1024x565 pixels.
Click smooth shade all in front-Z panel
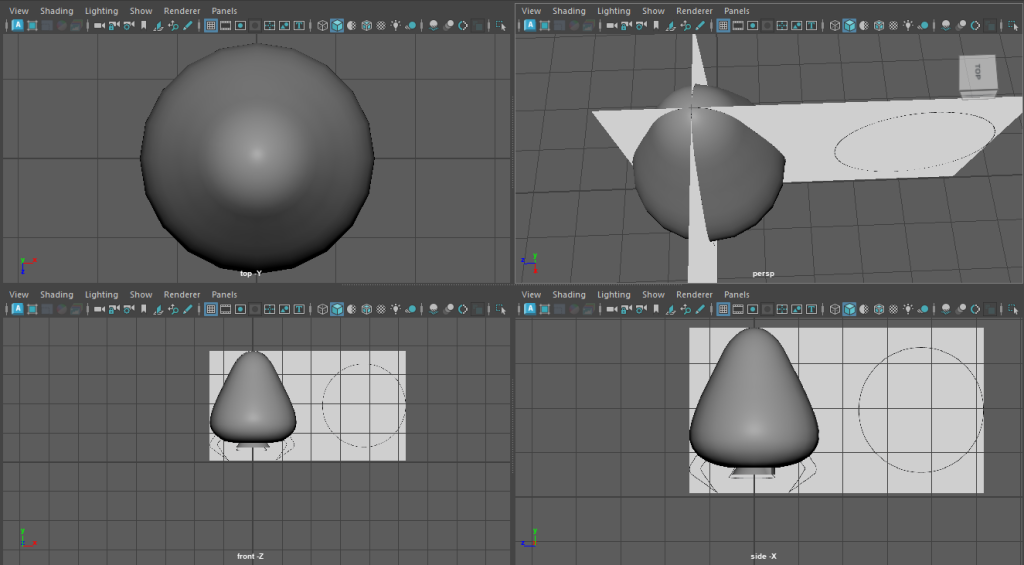click(337, 310)
